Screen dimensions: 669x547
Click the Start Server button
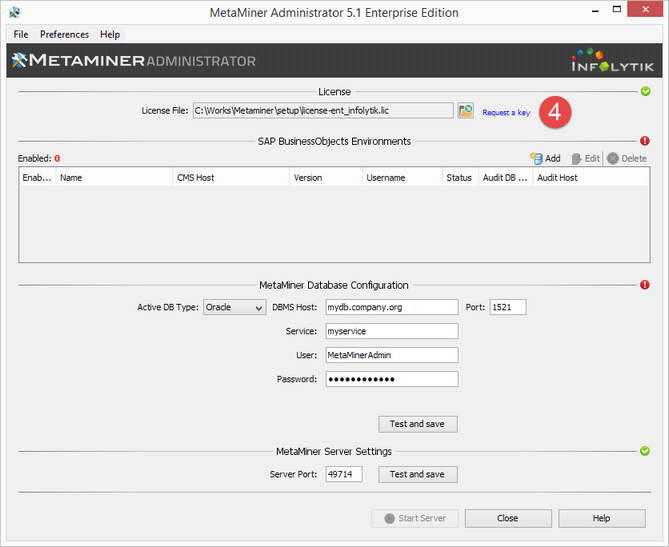(415, 518)
